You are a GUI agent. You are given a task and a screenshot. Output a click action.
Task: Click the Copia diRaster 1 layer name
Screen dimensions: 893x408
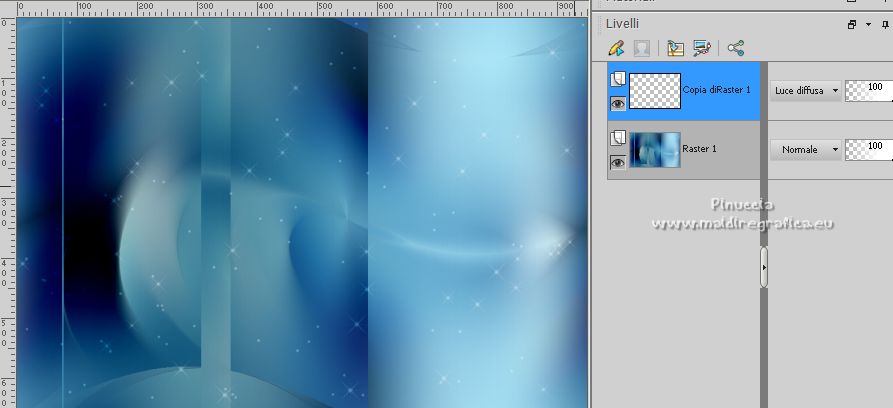coord(716,90)
